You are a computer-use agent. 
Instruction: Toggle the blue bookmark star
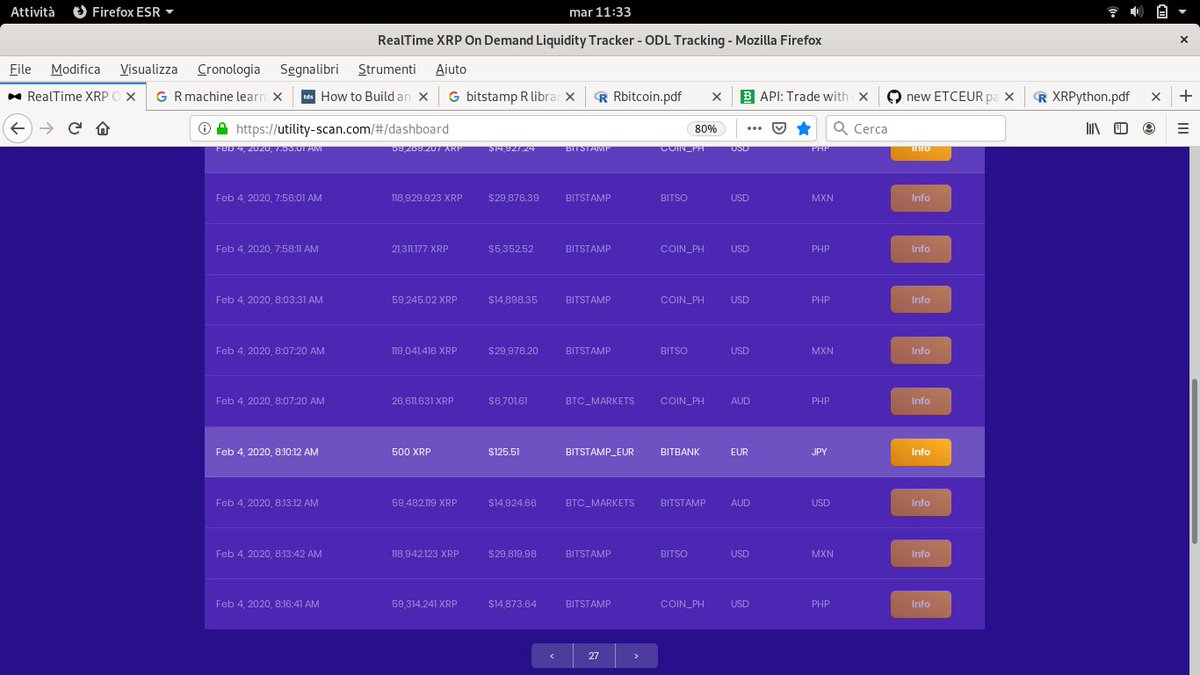pos(804,128)
